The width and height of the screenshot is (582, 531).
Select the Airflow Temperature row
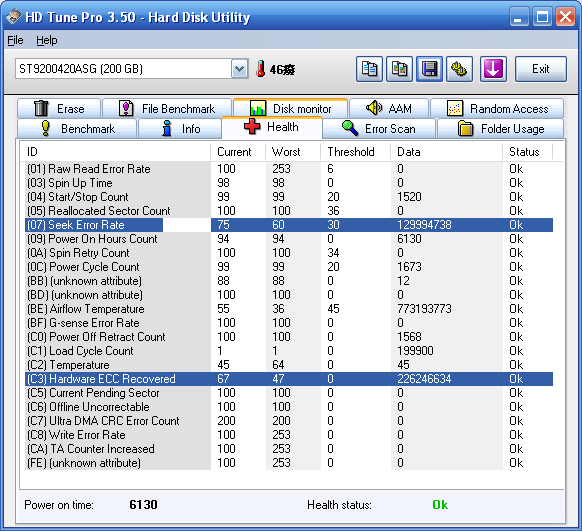(289, 309)
